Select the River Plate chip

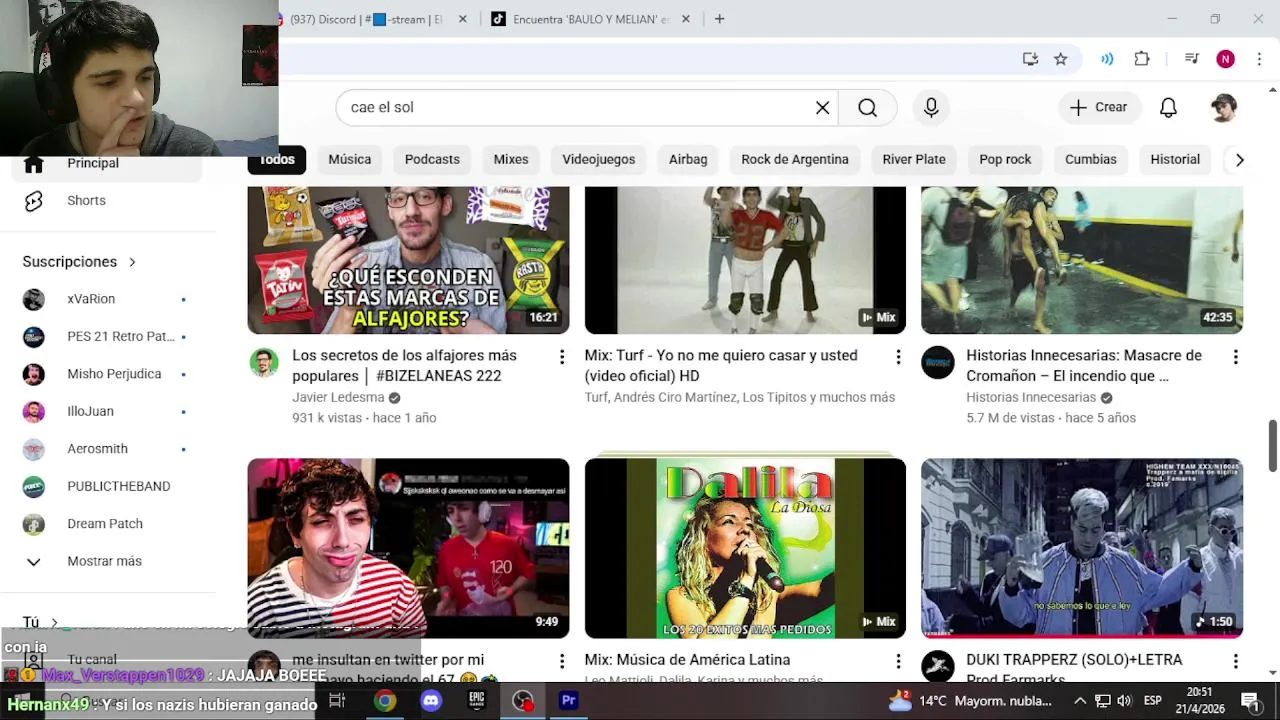(x=914, y=160)
